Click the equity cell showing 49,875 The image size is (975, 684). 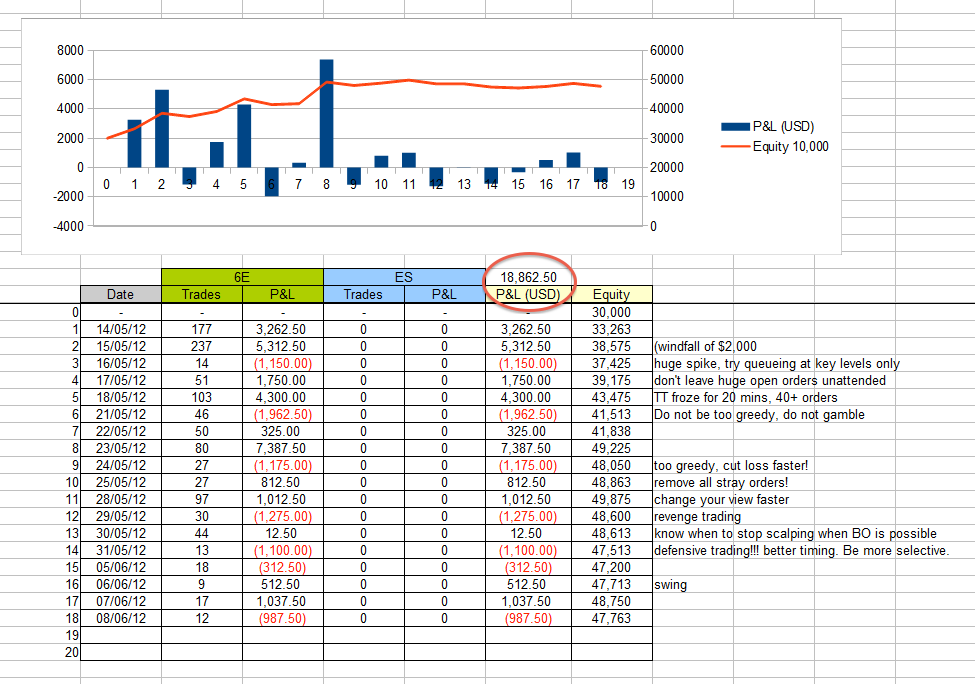click(611, 499)
